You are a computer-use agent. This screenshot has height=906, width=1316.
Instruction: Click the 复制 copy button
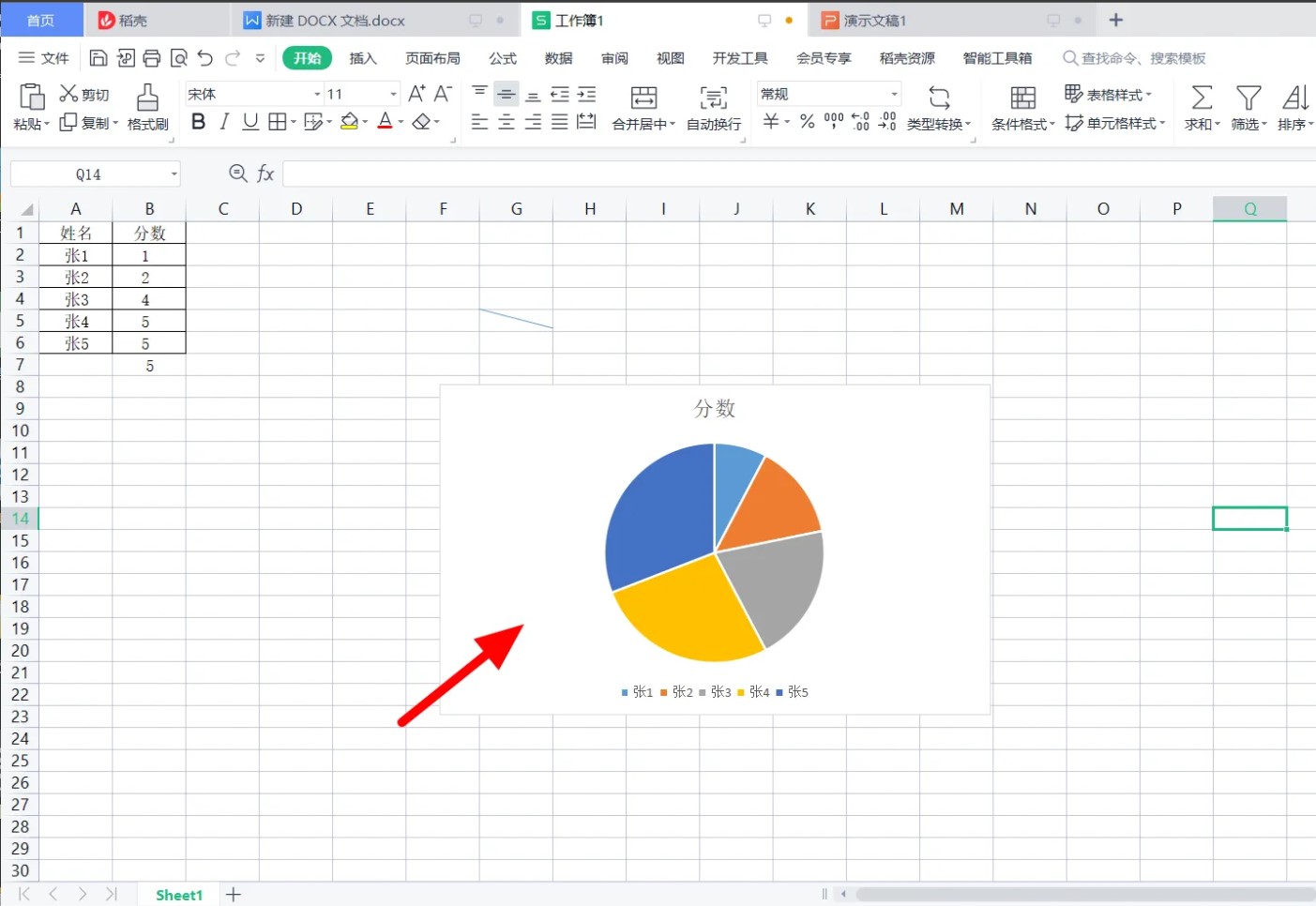coord(89,123)
